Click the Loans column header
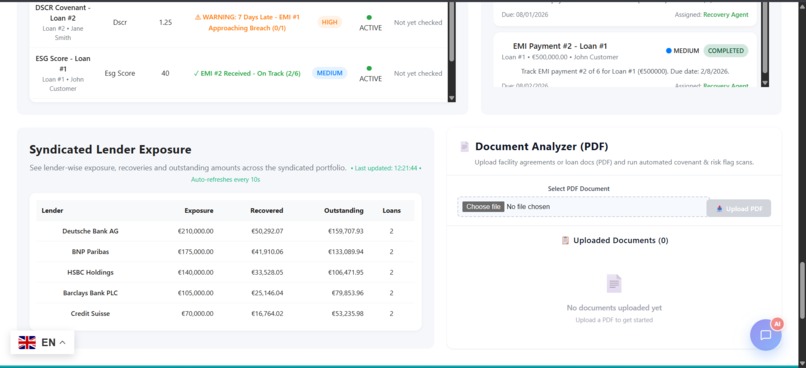The image size is (806, 368). coord(392,211)
